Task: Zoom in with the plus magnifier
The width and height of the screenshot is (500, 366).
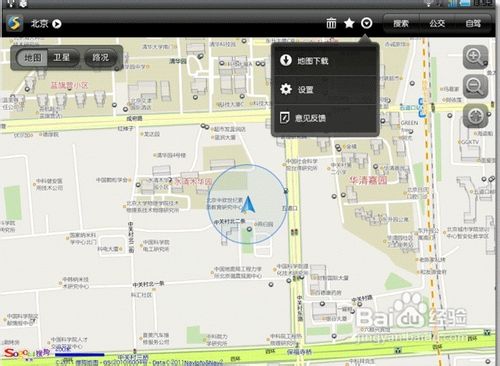Action: click(x=475, y=57)
